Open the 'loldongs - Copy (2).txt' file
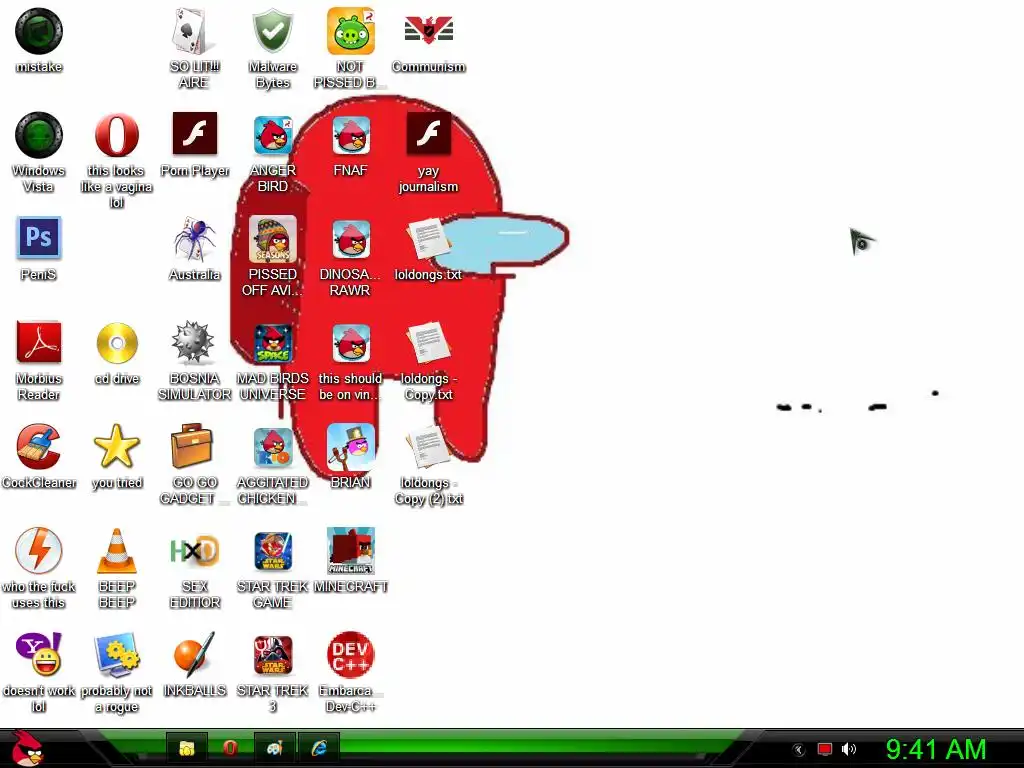This screenshot has height=768, width=1024. pos(428,447)
